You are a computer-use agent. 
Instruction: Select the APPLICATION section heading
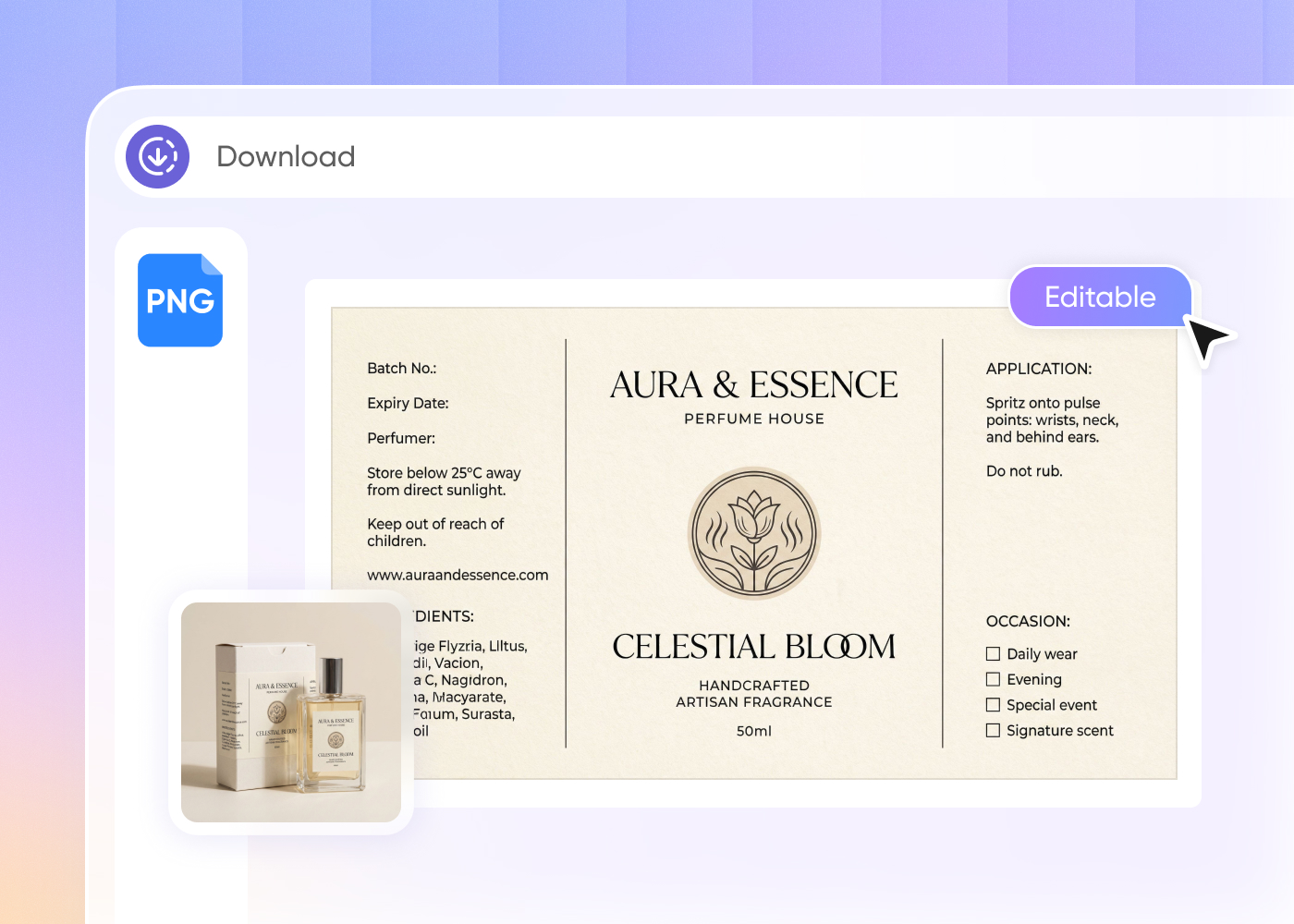point(1038,368)
